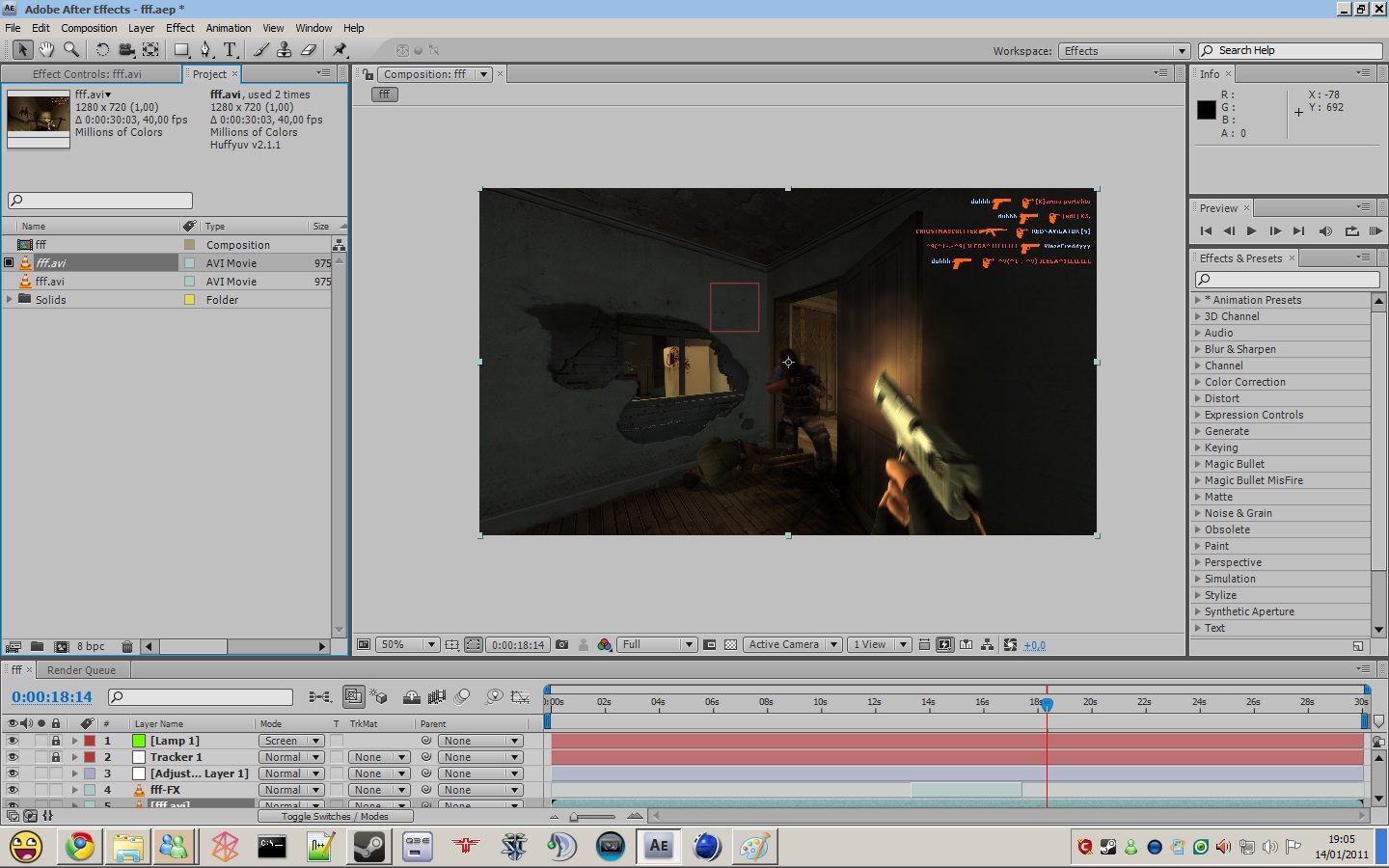Open the Active Camera dropdown
The height and width of the screenshot is (868, 1389).
click(x=792, y=644)
